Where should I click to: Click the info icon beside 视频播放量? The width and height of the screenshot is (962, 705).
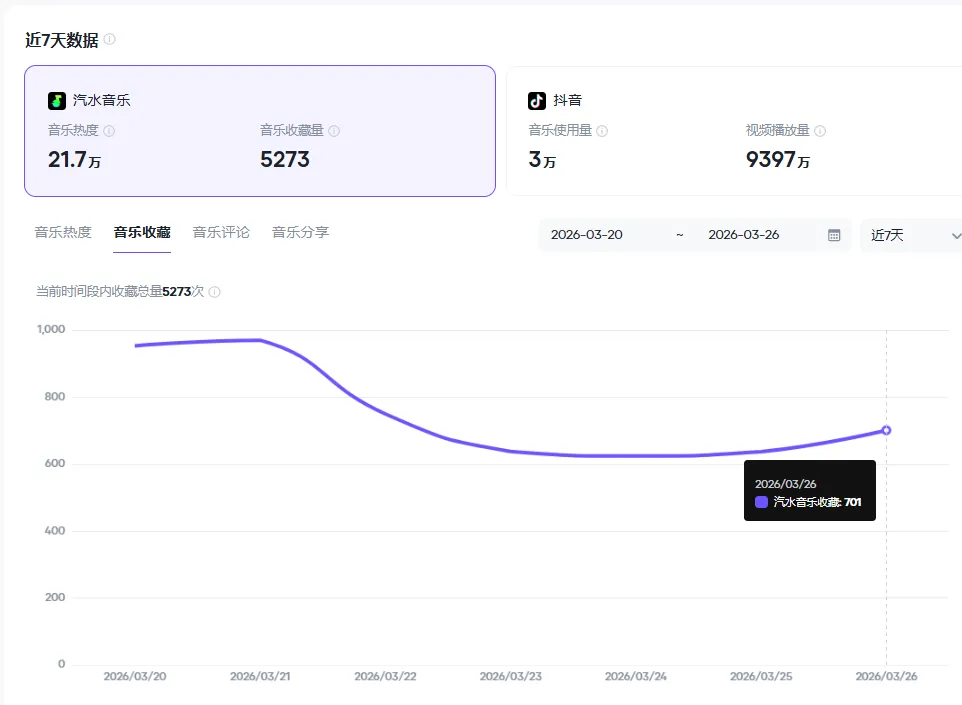pos(818,131)
